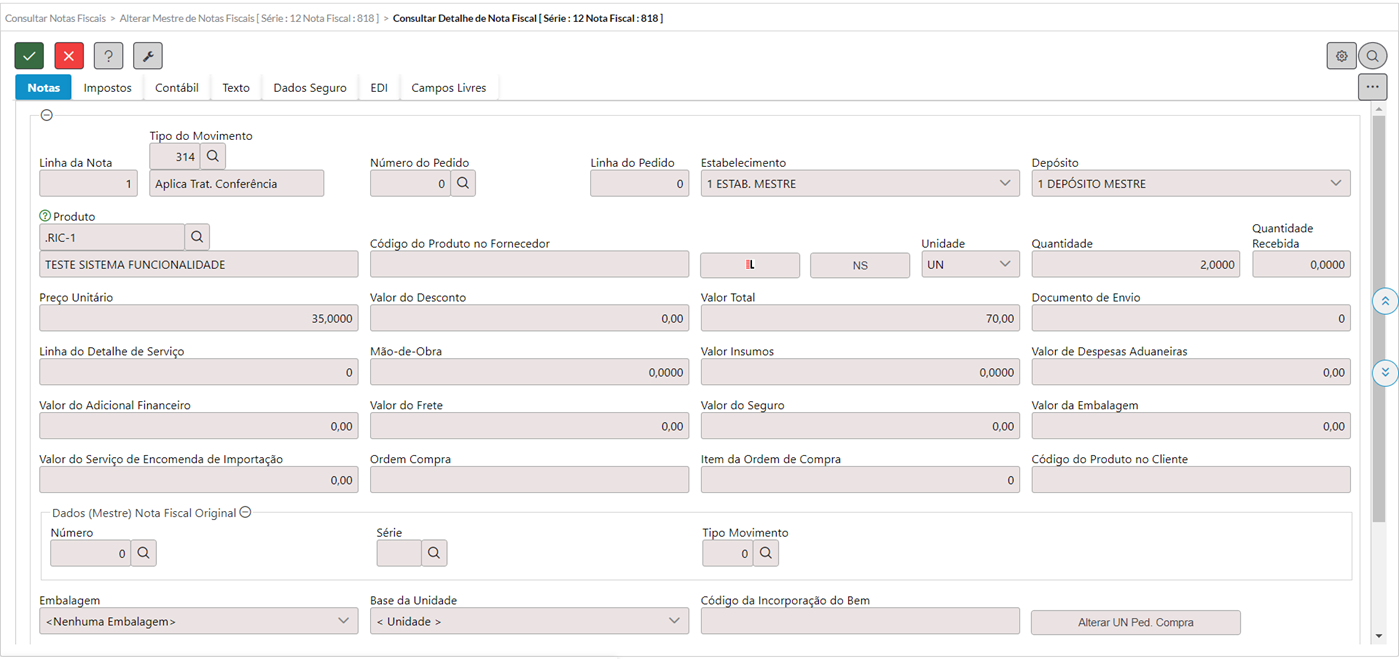Click the Série lookup magnifier
1399x659 pixels.
point(434,553)
